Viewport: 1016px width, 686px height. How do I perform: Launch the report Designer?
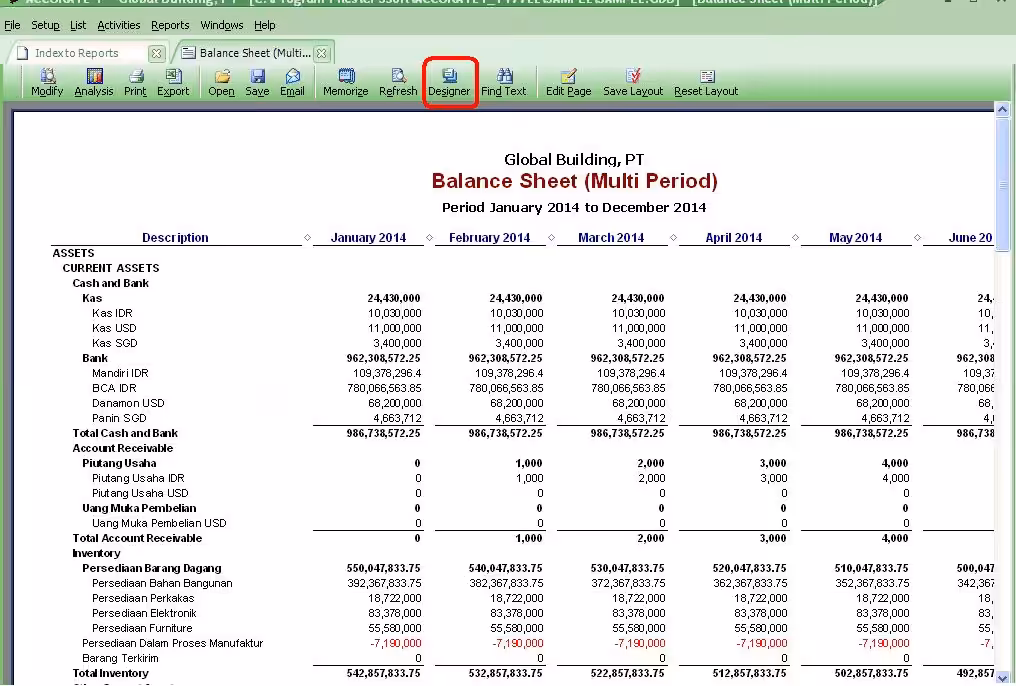[x=449, y=83]
